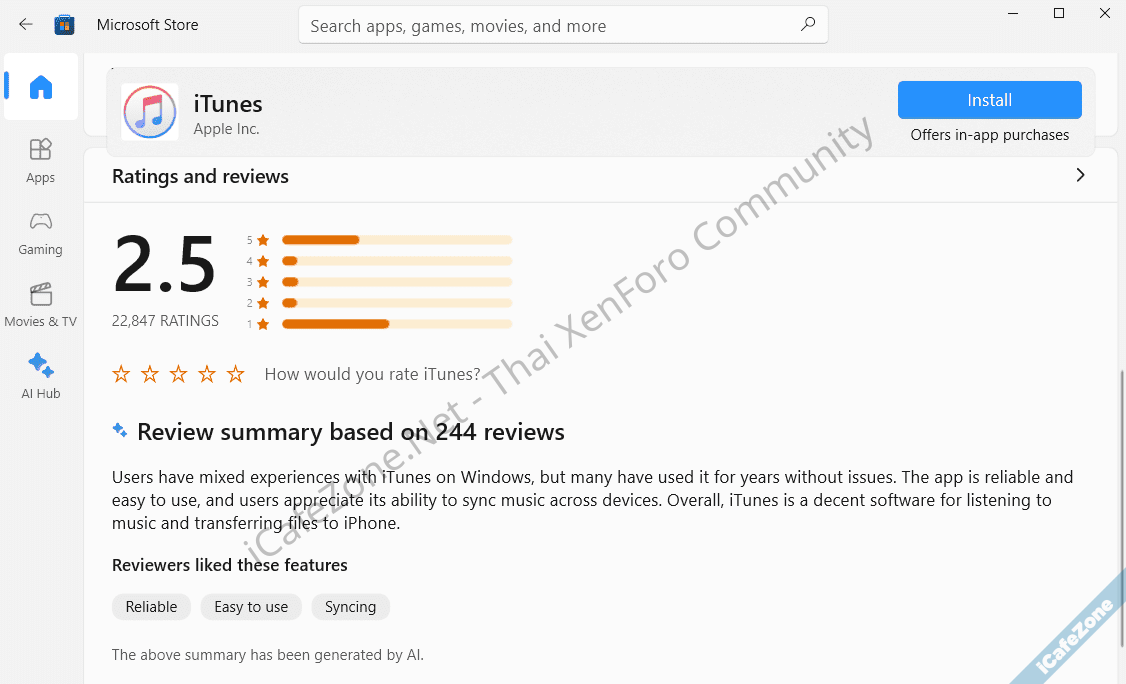Click the search apps input field
The width and height of the screenshot is (1126, 684).
coord(550,26)
